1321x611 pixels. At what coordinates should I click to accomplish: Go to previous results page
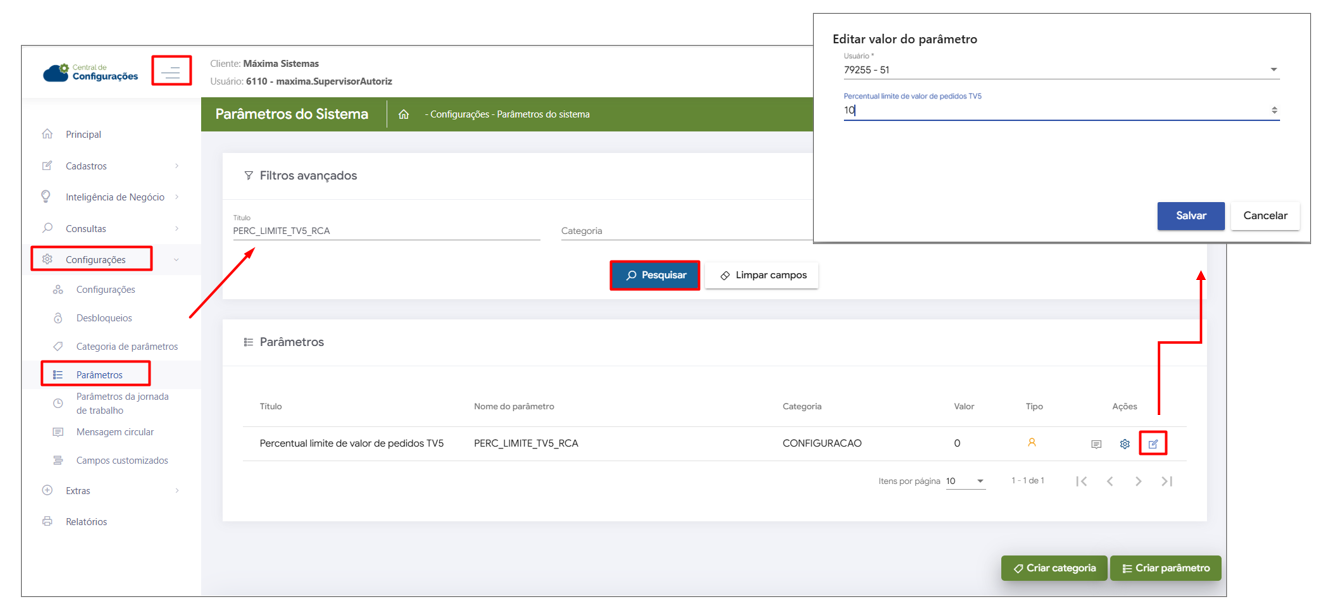coord(1110,482)
